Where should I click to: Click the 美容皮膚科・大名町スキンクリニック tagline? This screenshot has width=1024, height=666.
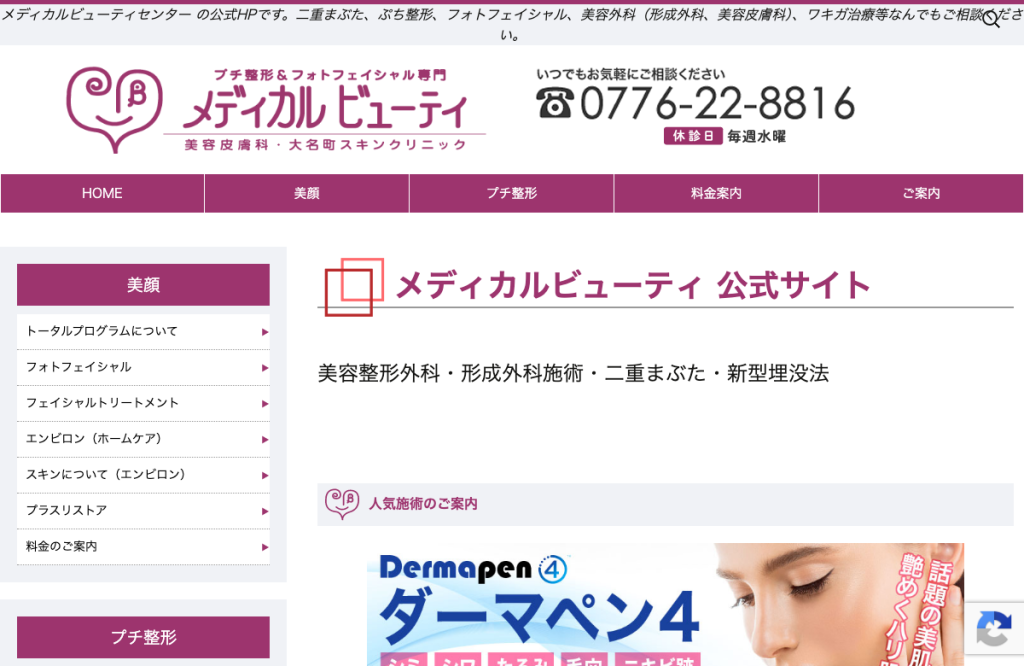click(325, 145)
